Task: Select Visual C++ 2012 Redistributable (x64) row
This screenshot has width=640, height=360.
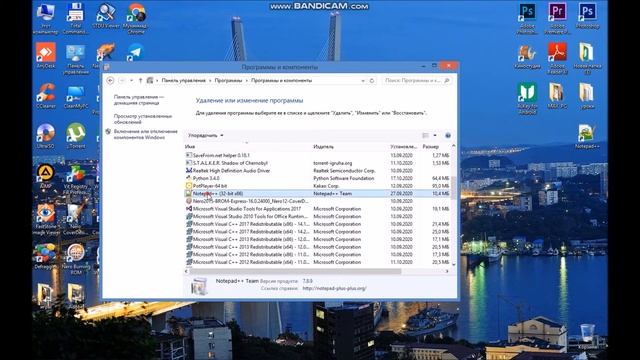Action: (318, 262)
